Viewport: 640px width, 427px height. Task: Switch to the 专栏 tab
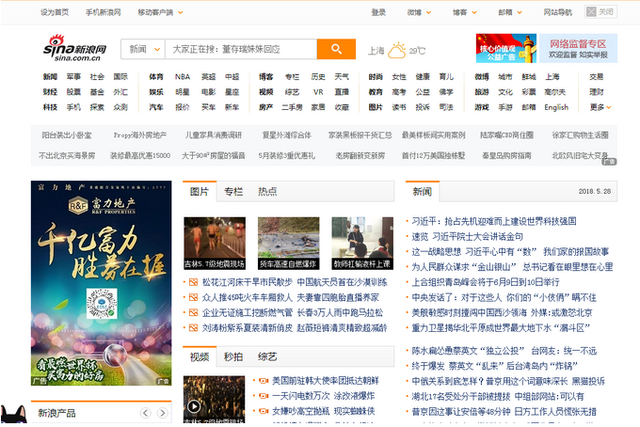point(233,191)
